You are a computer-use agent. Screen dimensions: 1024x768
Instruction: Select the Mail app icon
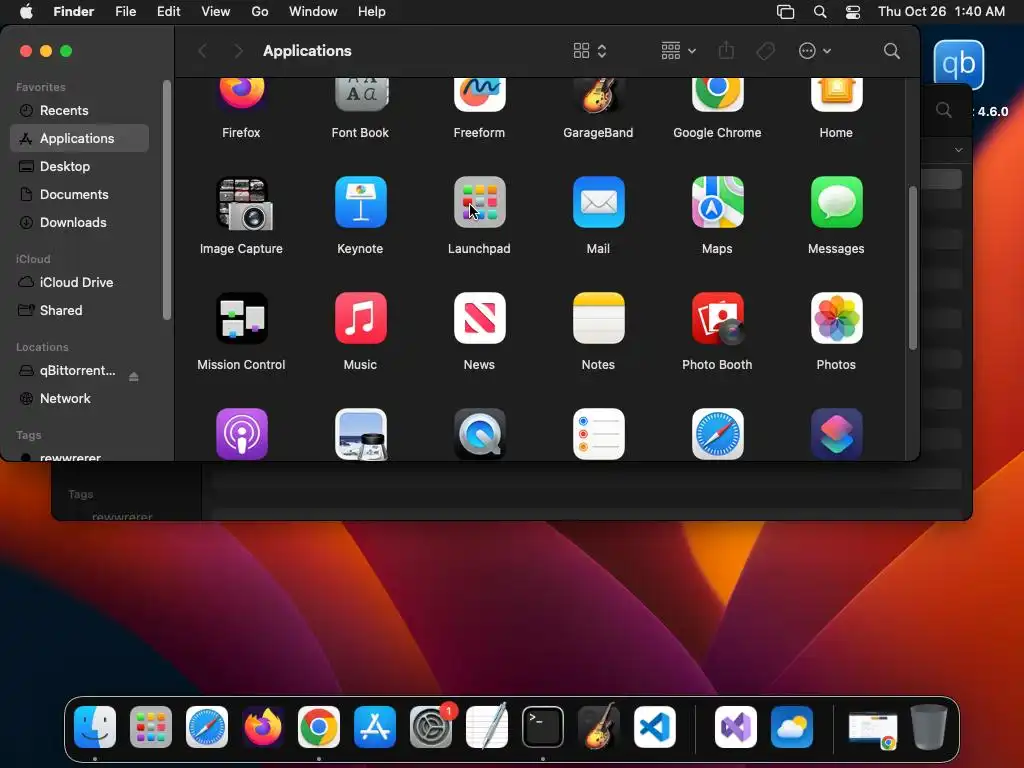(x=598, y=202)
